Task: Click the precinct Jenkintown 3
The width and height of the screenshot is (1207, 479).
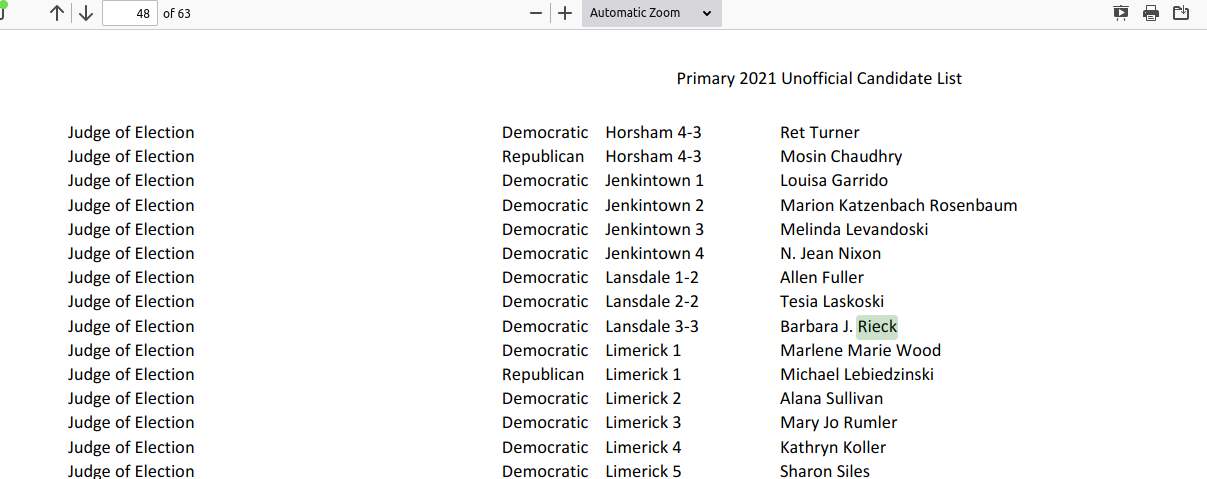Action: pyautogui.click(x=654, y=229)
